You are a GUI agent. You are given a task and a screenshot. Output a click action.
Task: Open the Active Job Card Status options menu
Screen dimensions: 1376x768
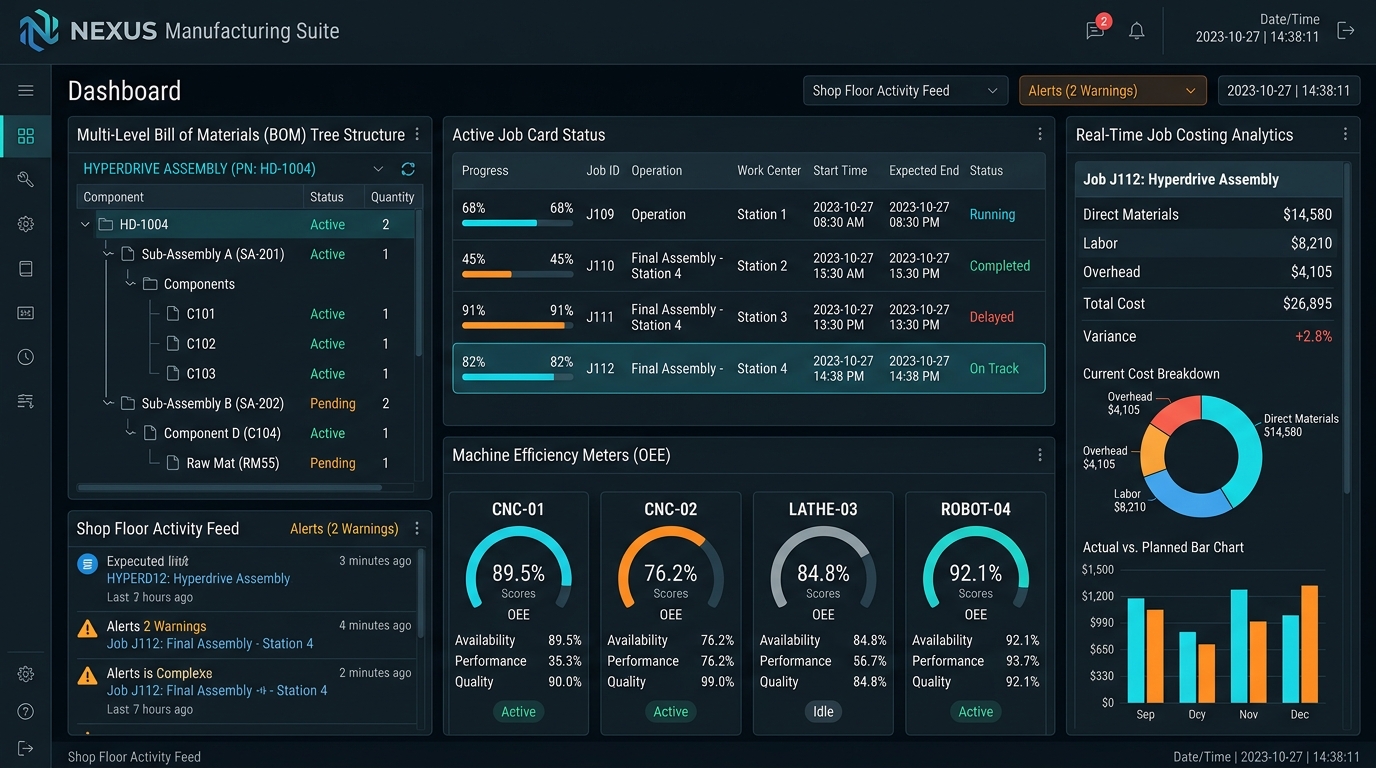click(x=1040, y=135)
